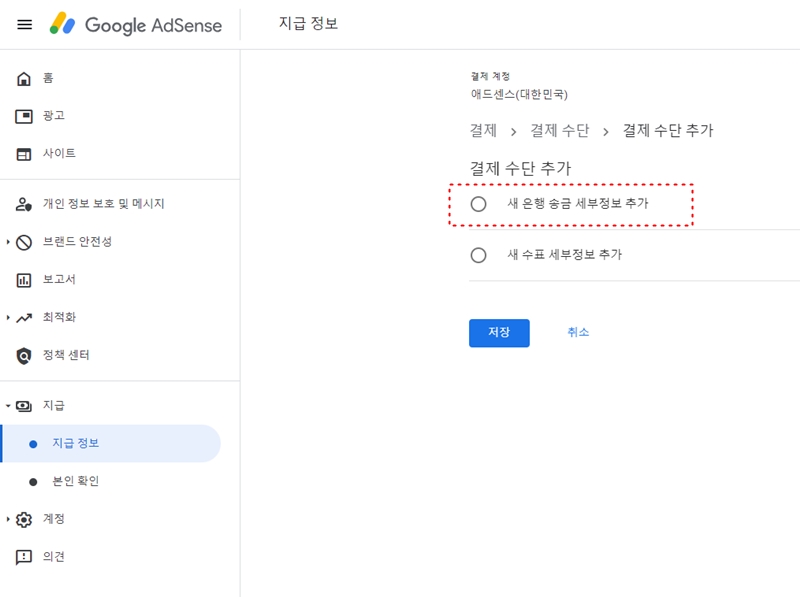The width and height of the screenshot is (800, 597).
Task: Click the 의견 feedback icon
Action: tap(23, 557)
